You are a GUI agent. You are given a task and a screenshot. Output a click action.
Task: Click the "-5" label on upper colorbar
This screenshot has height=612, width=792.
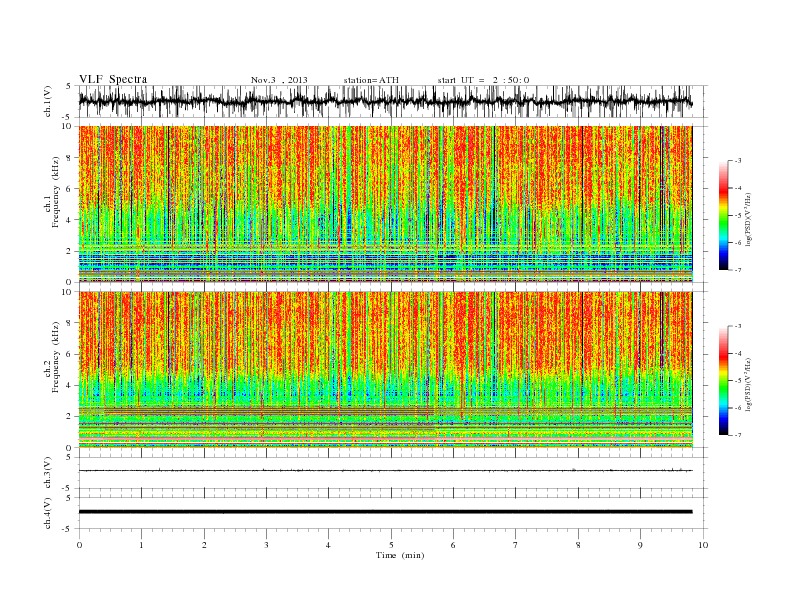click(737, 216)
